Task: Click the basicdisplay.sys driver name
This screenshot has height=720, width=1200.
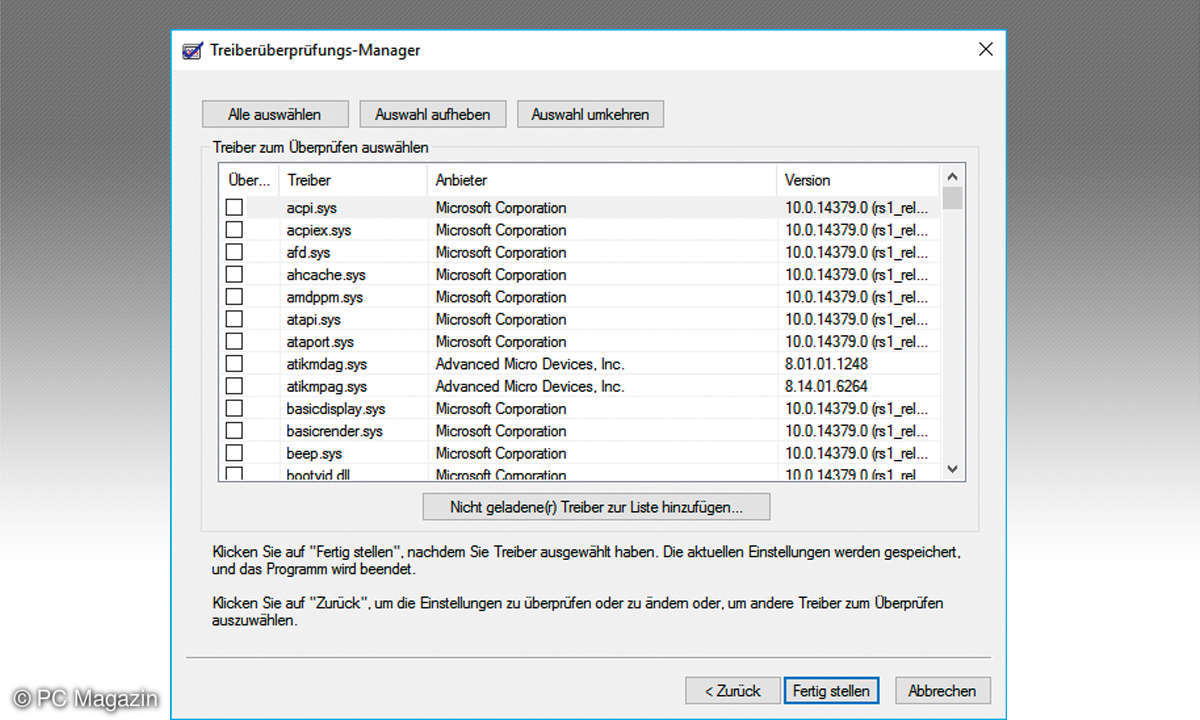Action: (336, 408)
